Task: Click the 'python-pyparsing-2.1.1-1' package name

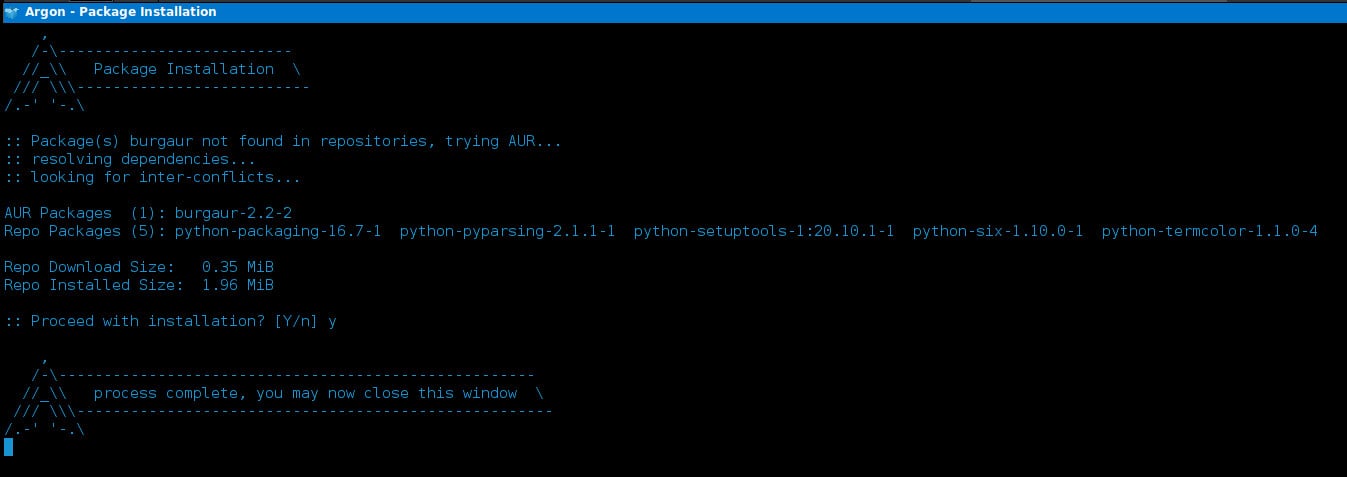Action: click(x=507, y=231)
